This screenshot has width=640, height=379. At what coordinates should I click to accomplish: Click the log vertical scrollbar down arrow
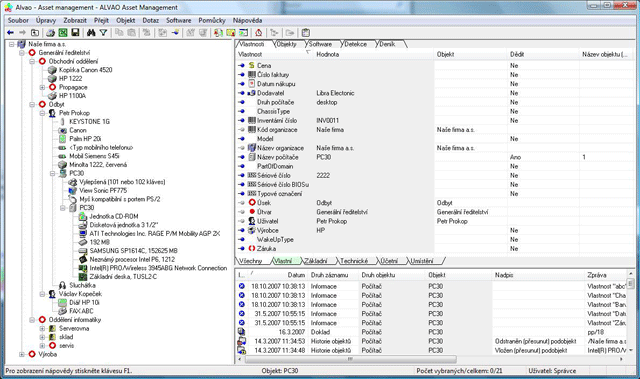point(631,350)
